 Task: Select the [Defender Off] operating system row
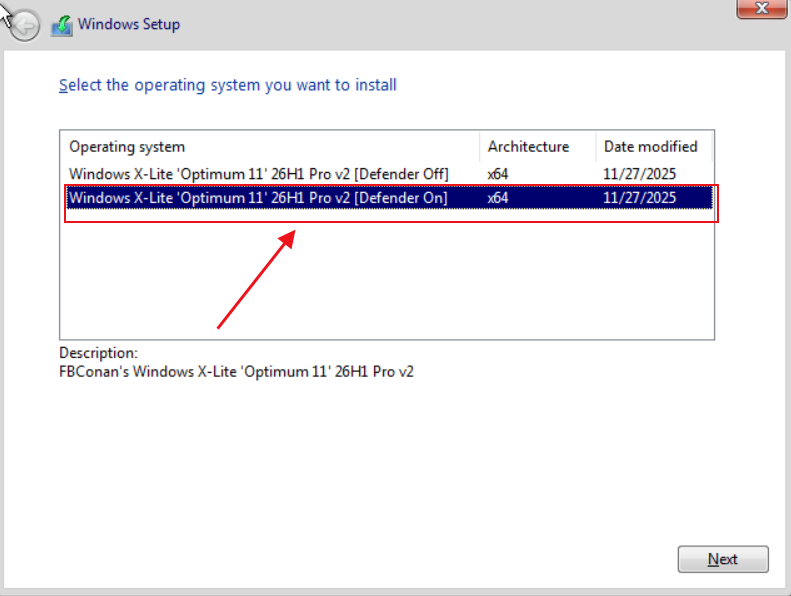pos(389,174)
